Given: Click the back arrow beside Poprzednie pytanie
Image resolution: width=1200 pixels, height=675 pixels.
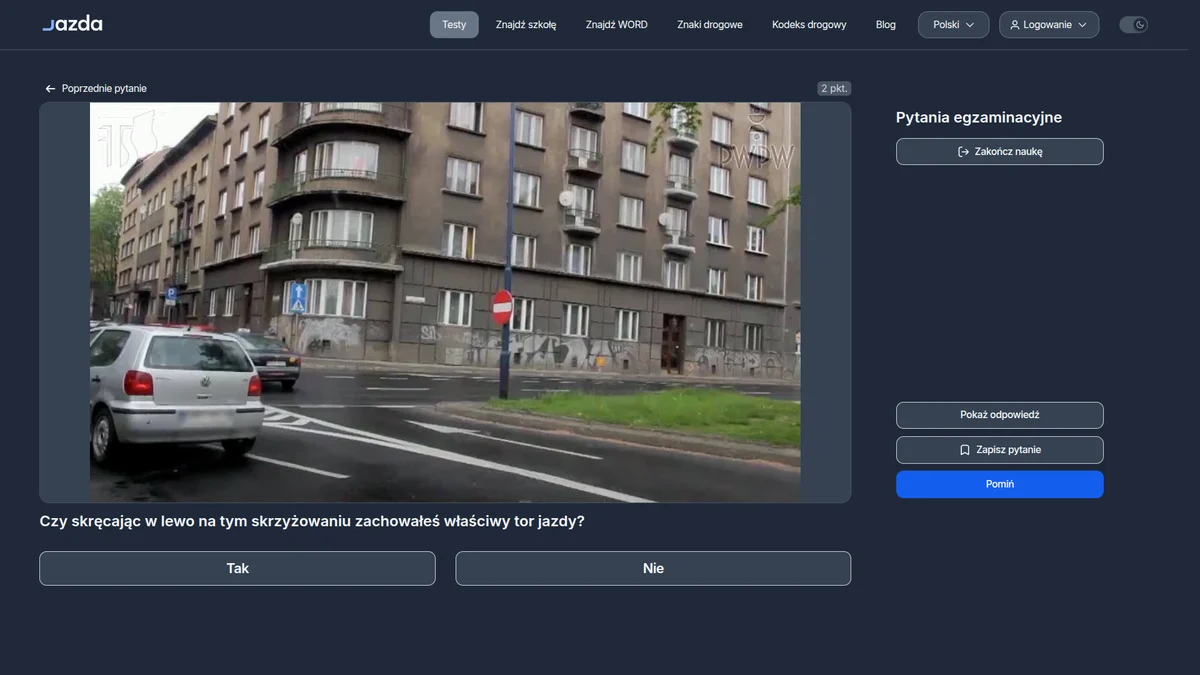Looking at the screenshot, I should pos(50,89).
